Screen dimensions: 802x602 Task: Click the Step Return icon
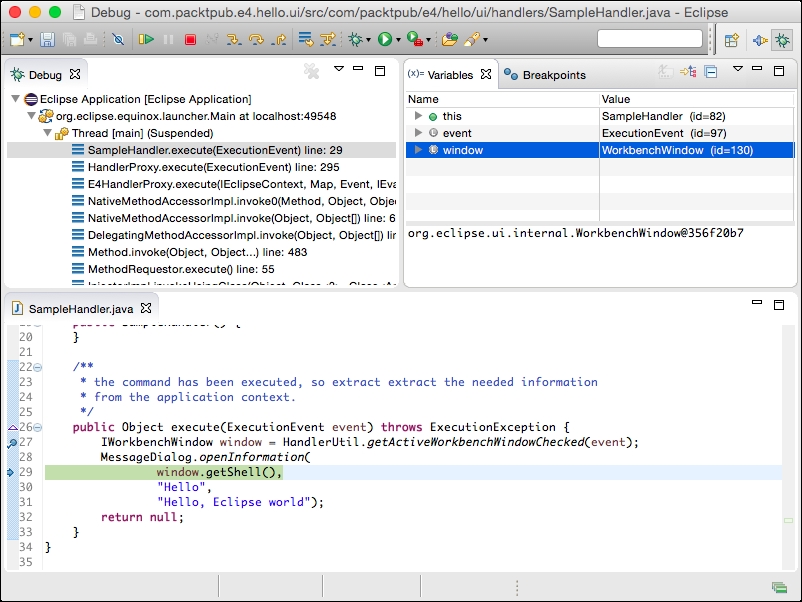click(x=277, y=40)
